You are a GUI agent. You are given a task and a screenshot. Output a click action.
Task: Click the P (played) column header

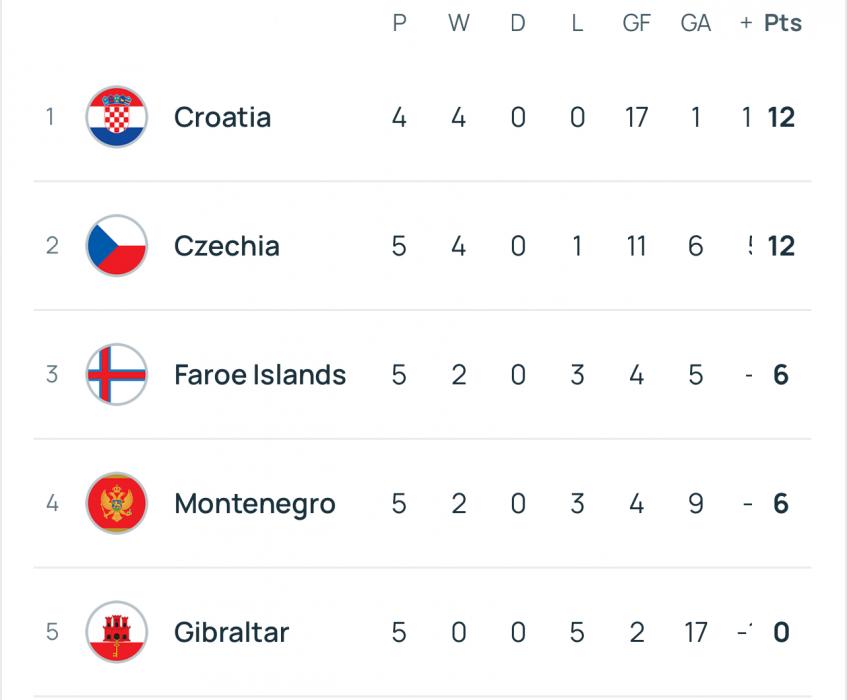click(399, 23)
